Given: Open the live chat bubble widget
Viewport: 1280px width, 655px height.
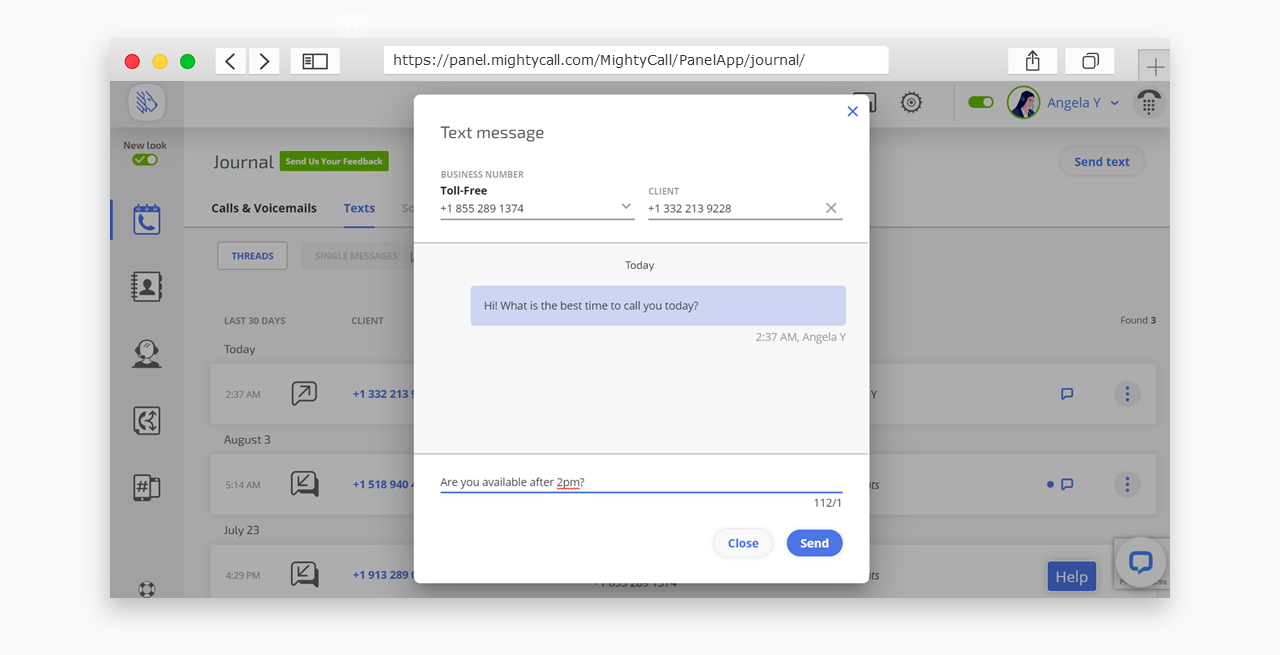Looking at the screenshot, I should (1140, 562).
